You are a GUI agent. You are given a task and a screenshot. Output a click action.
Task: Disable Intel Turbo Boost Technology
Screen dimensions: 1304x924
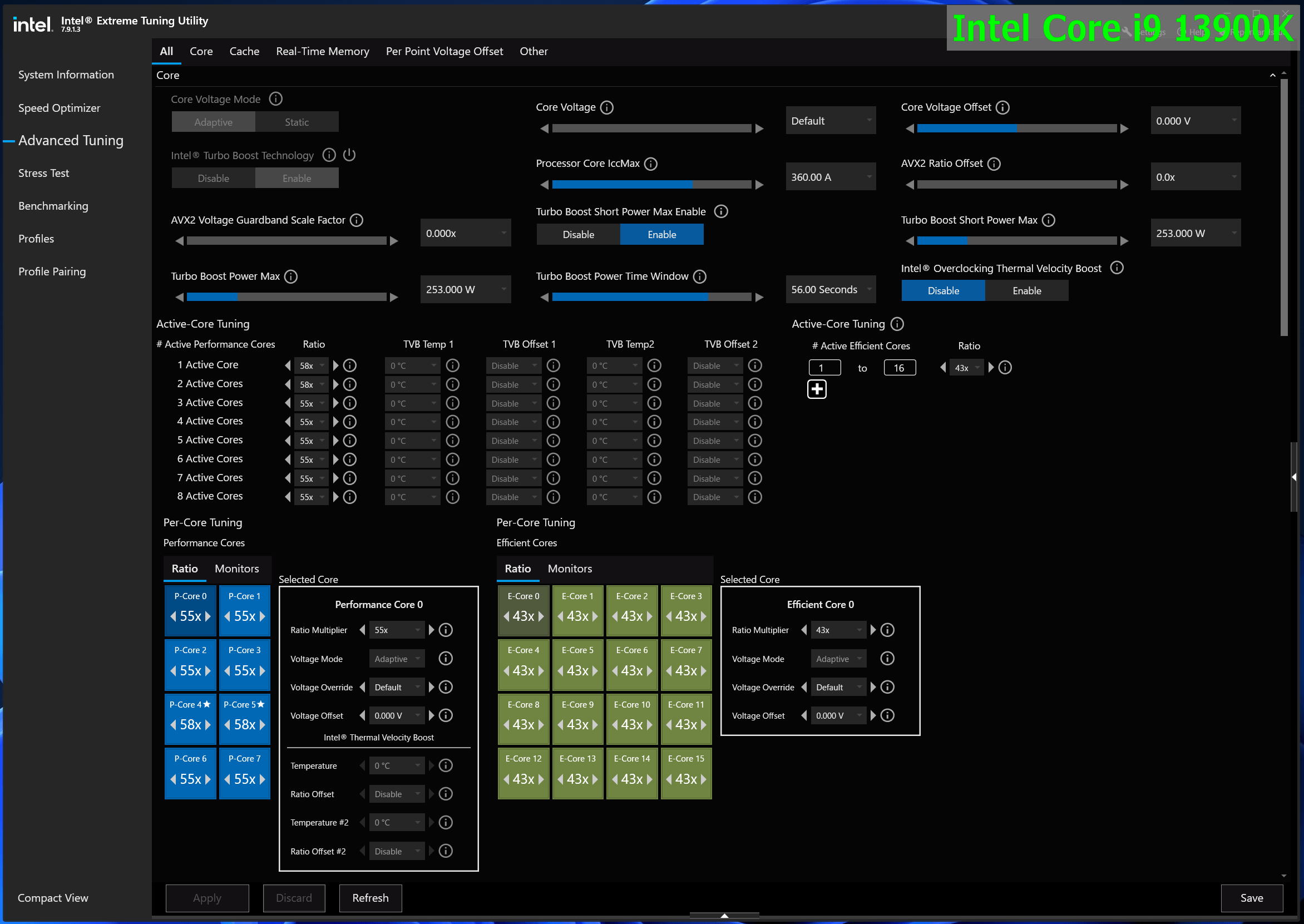tap(214, 178)
